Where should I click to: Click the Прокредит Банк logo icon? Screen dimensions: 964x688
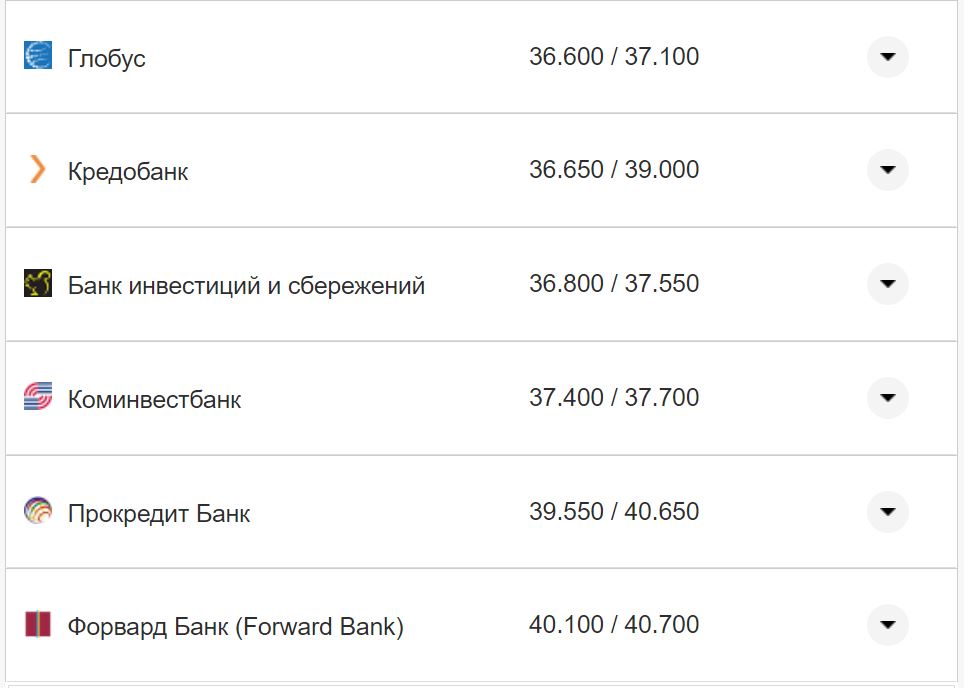tap(38, 512)
